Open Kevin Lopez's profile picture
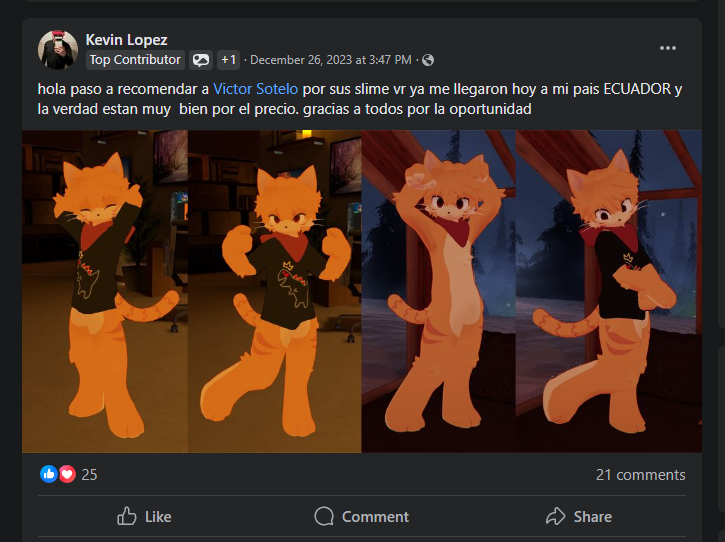The image size is (725, 542). [x=58, y=49]
